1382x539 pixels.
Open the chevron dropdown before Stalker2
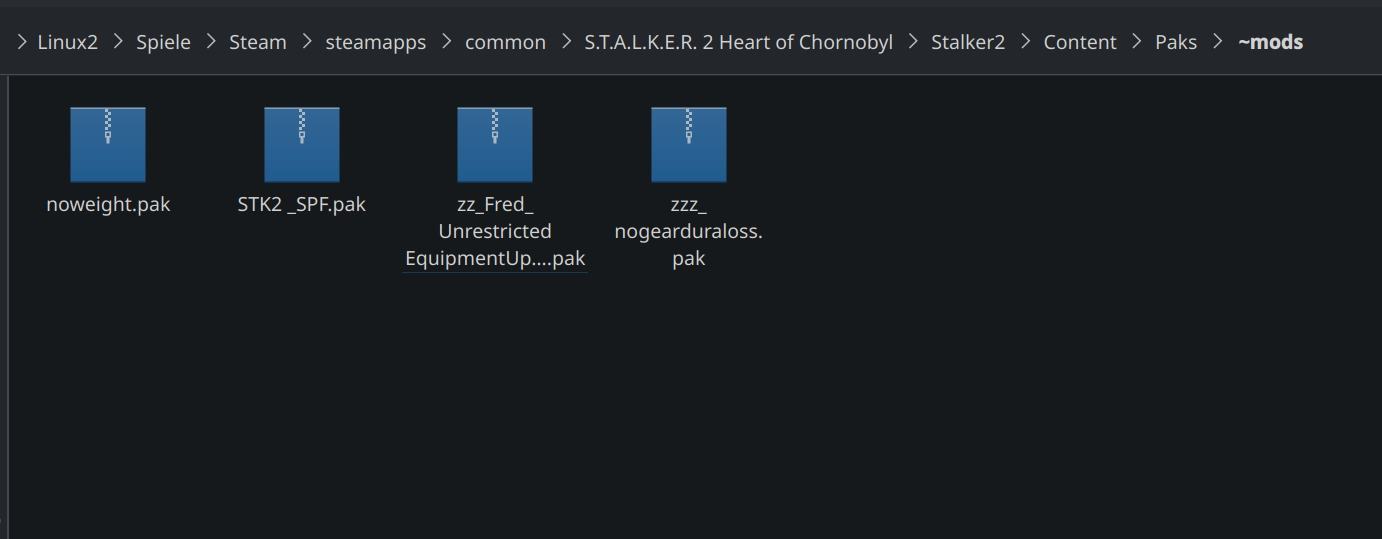pyautogui.click(x=912, y=42)
